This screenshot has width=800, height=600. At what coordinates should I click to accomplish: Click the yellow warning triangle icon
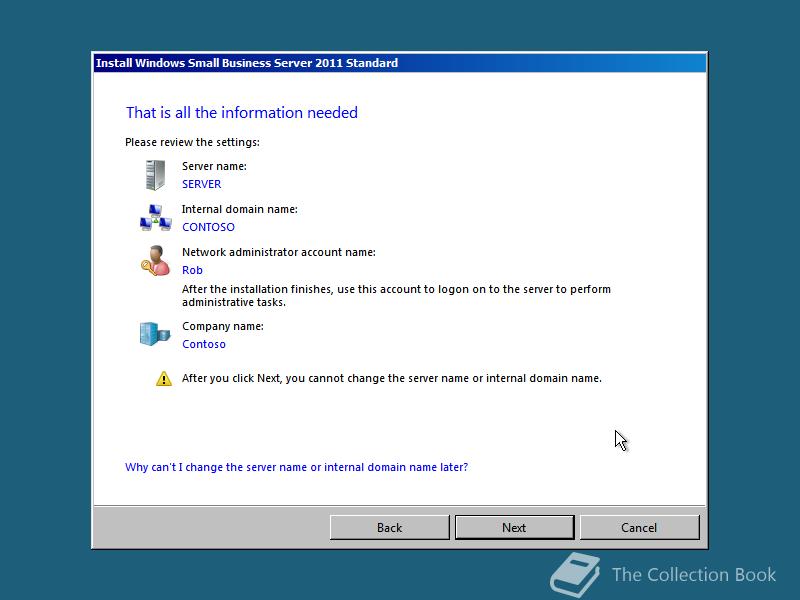[164, 379]
